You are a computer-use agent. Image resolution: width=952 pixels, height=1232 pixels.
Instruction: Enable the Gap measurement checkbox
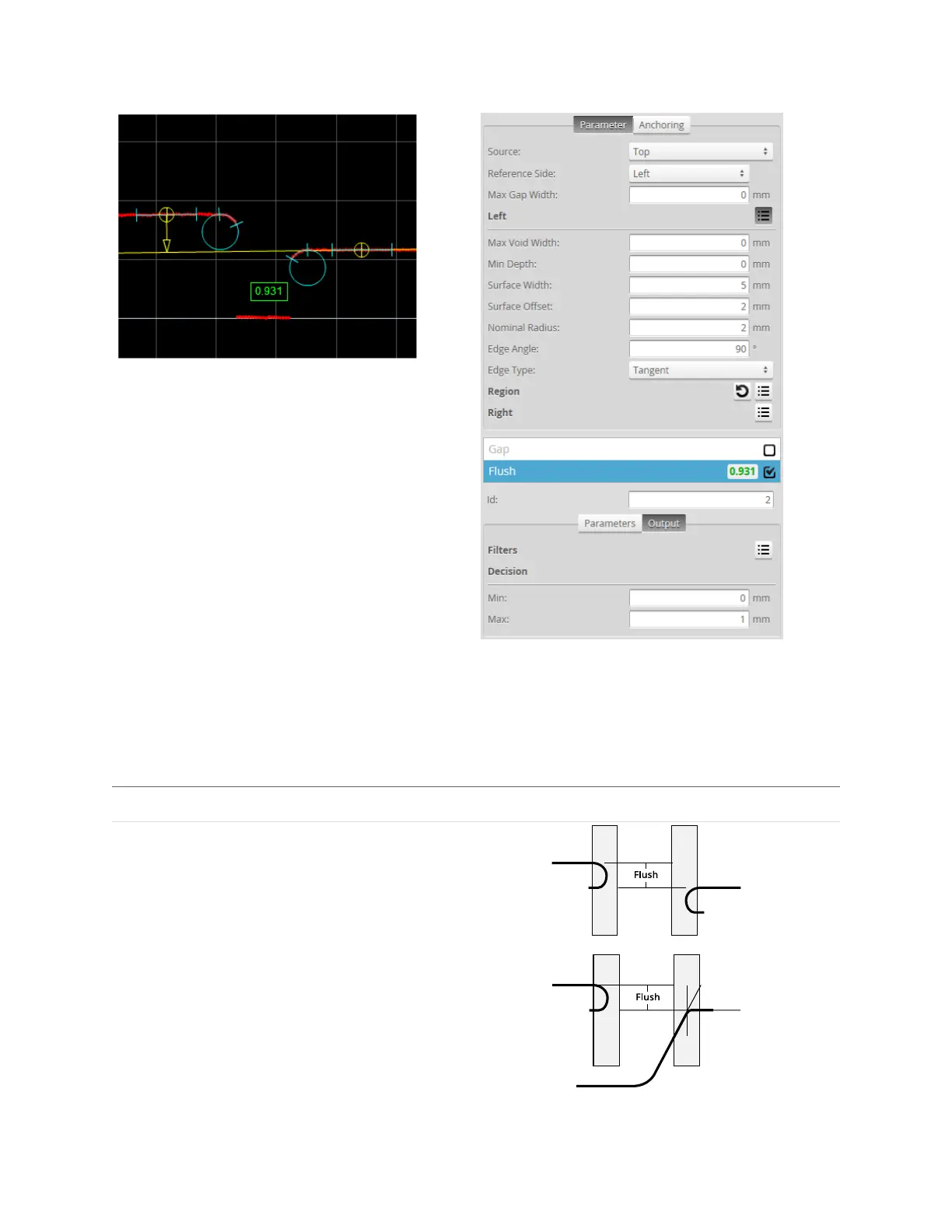(x=769, y=450)
